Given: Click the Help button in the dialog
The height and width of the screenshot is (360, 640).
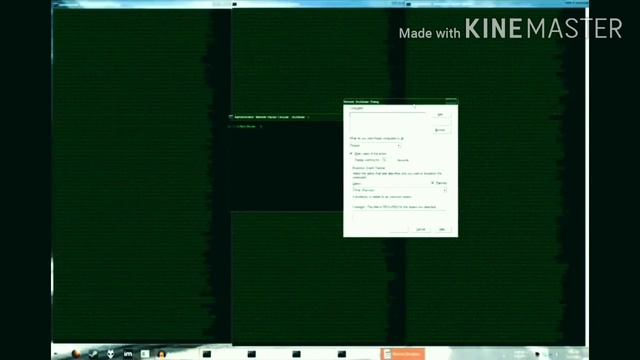Looking at the screenshot, I should tap(442, 229).
